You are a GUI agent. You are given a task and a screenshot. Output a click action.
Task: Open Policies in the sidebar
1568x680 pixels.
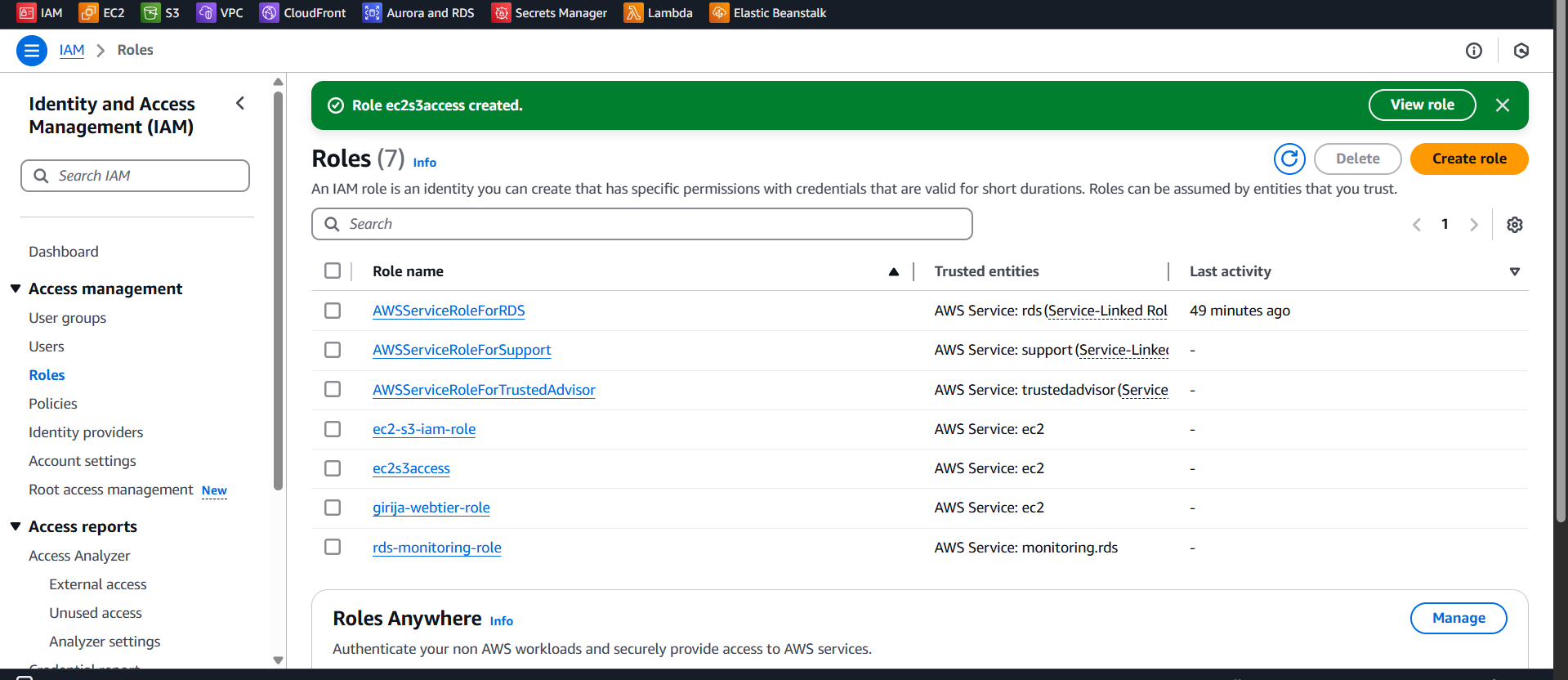pos(53,404)
